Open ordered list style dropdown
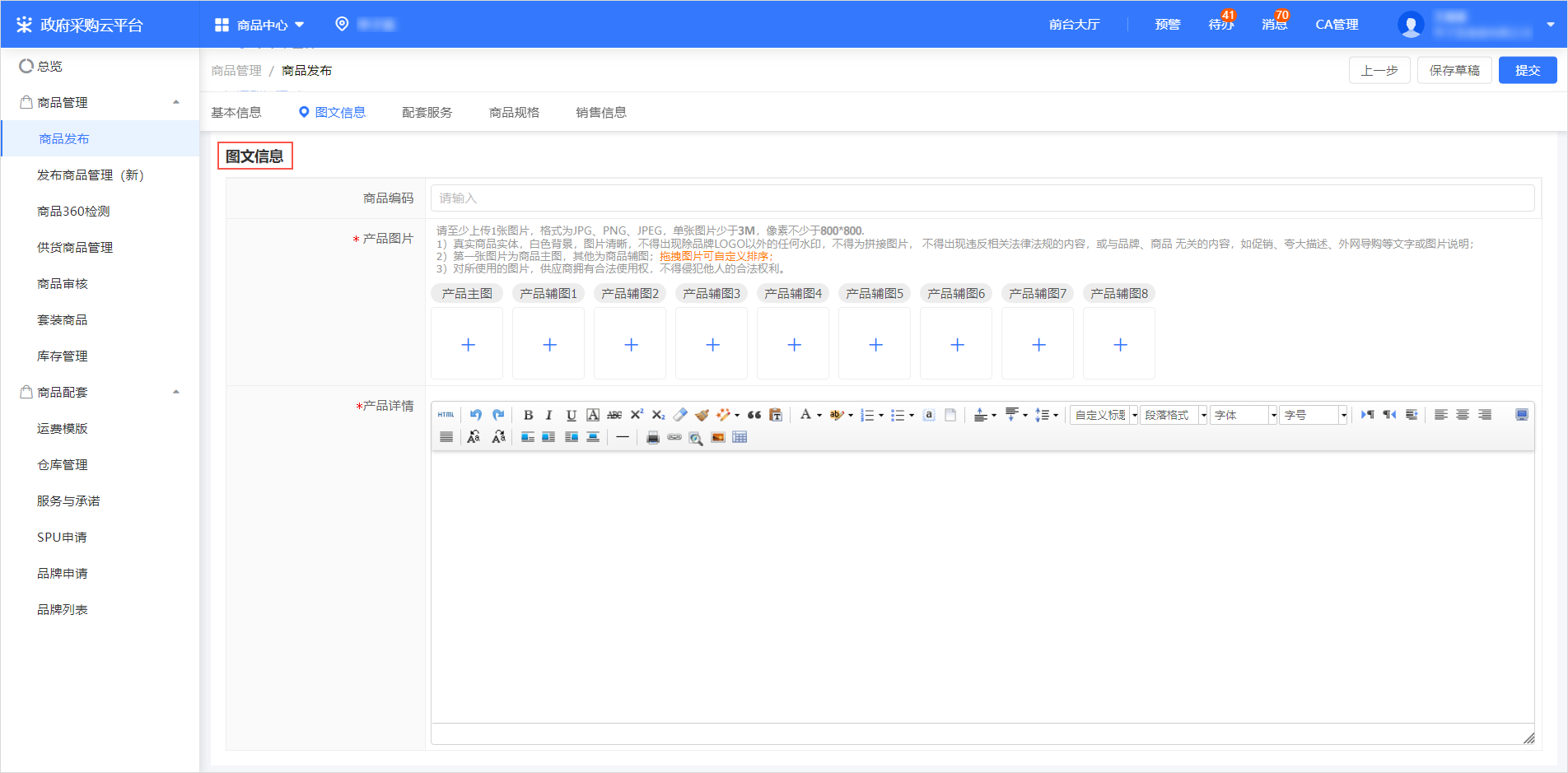The height and width of the screenshot is (773, 1568). (881, 416)
